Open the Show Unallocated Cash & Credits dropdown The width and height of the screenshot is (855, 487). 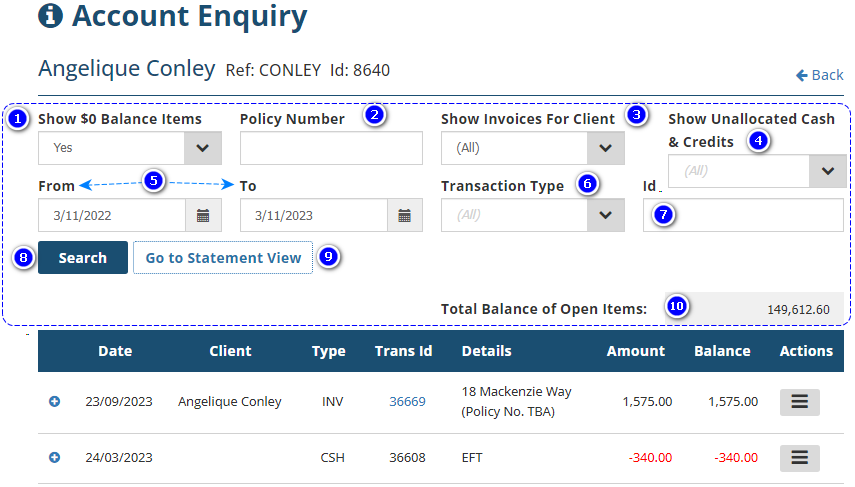tap(827, 171)
